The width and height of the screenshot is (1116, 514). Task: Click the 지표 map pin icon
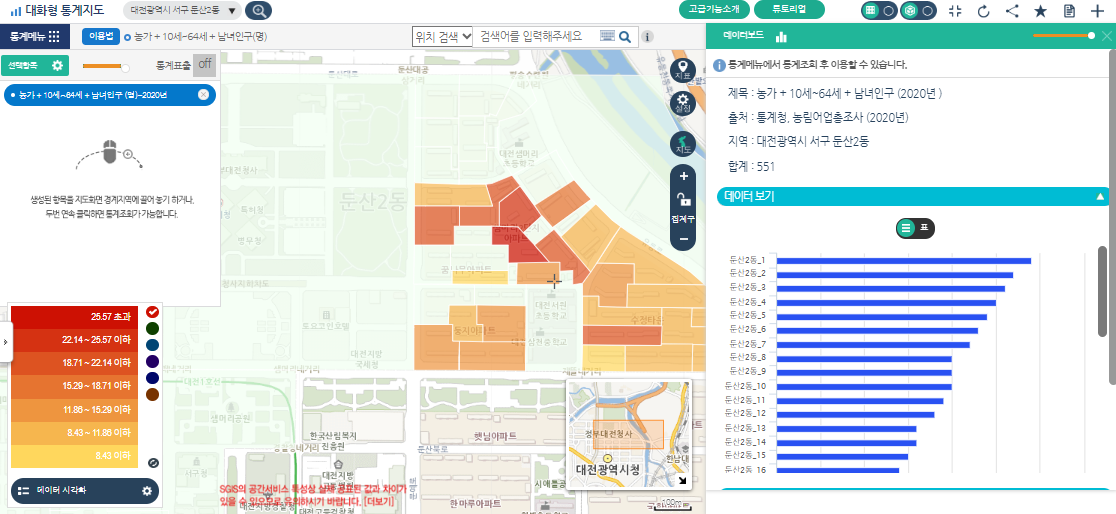[x=683, y=70]
